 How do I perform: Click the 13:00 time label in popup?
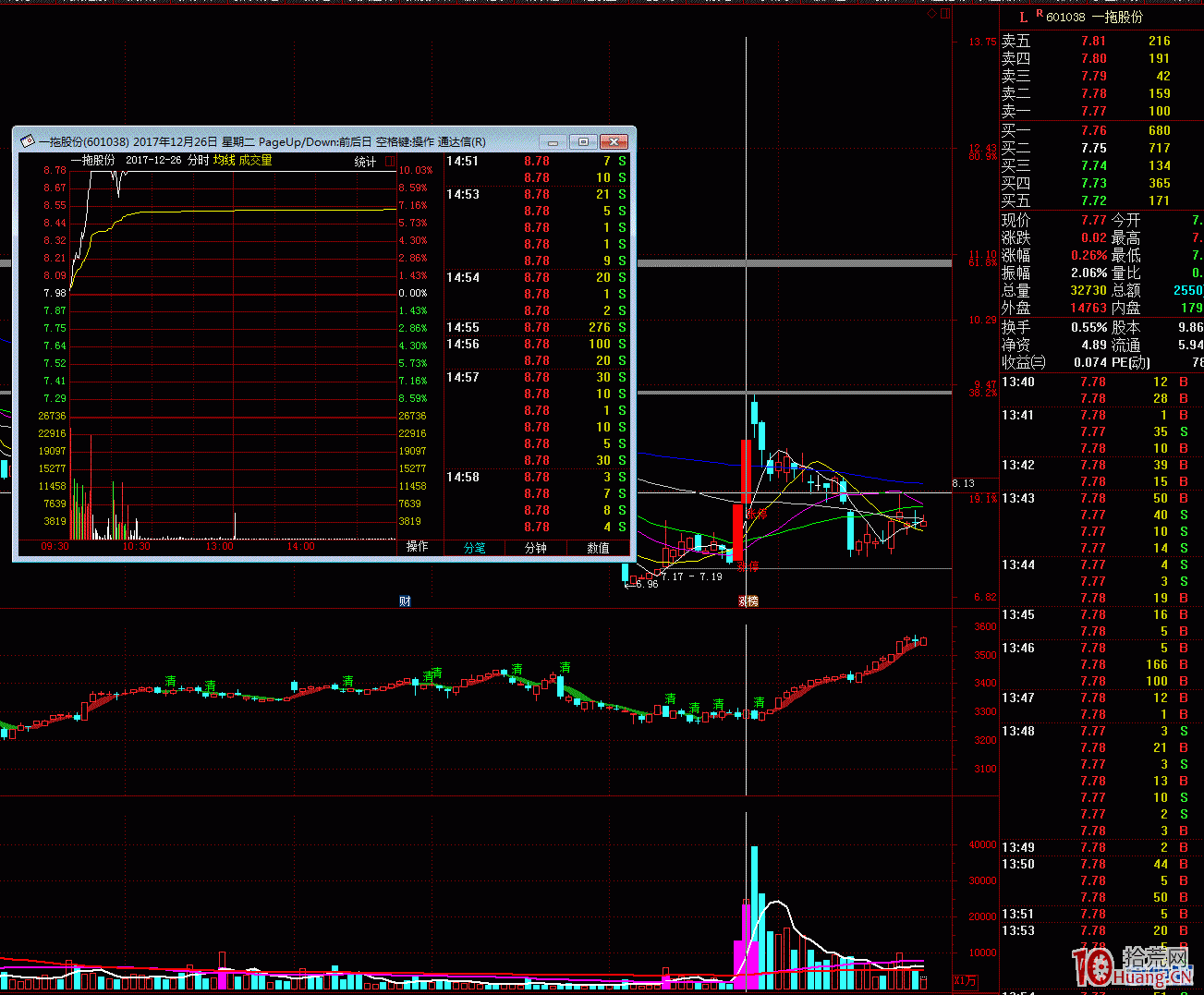219,546
